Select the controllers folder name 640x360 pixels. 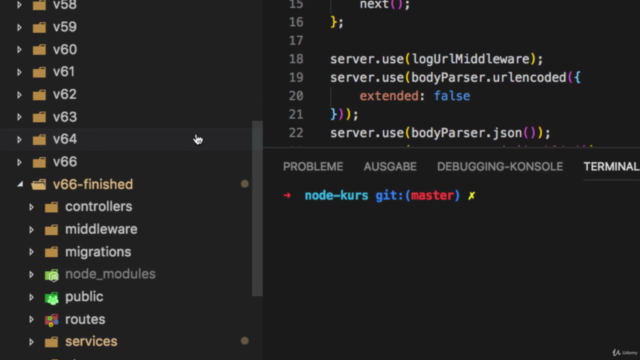pos(99,207)
